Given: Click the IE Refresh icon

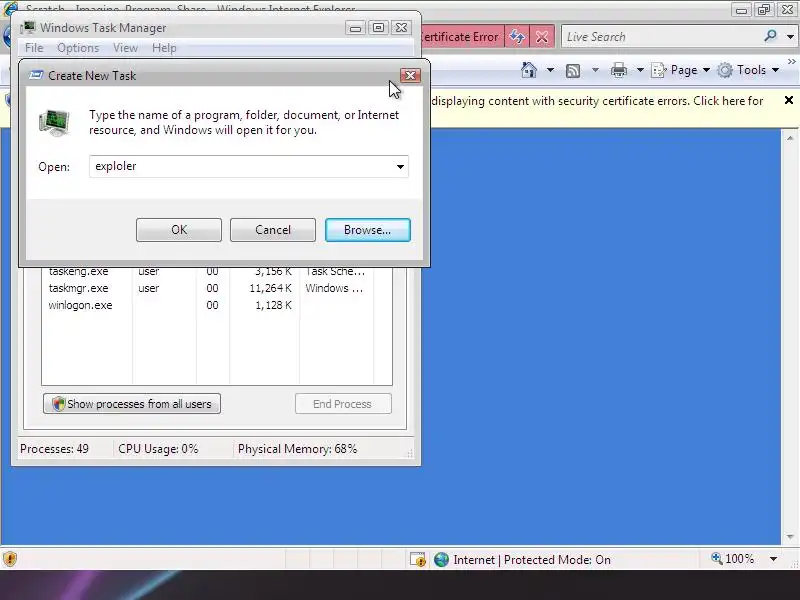Looking at the screenshot, I should [517, 37].
